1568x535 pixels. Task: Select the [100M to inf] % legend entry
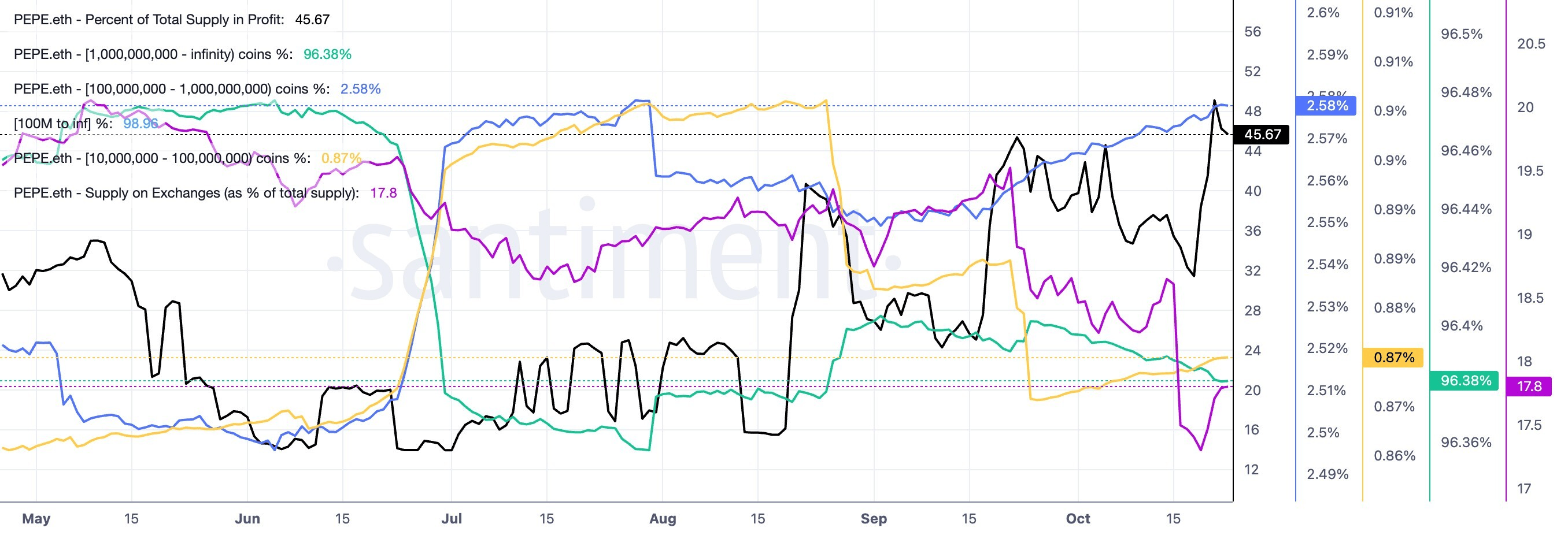coord(86,124)
